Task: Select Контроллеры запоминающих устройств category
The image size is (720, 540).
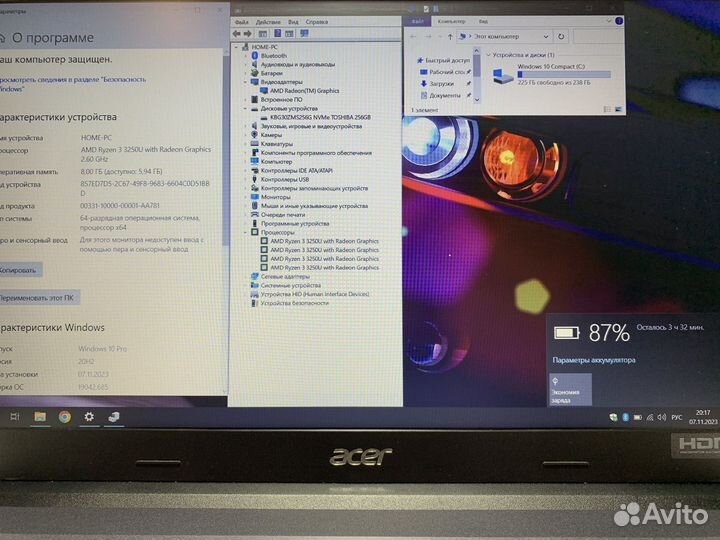Action: click(314, 188)
